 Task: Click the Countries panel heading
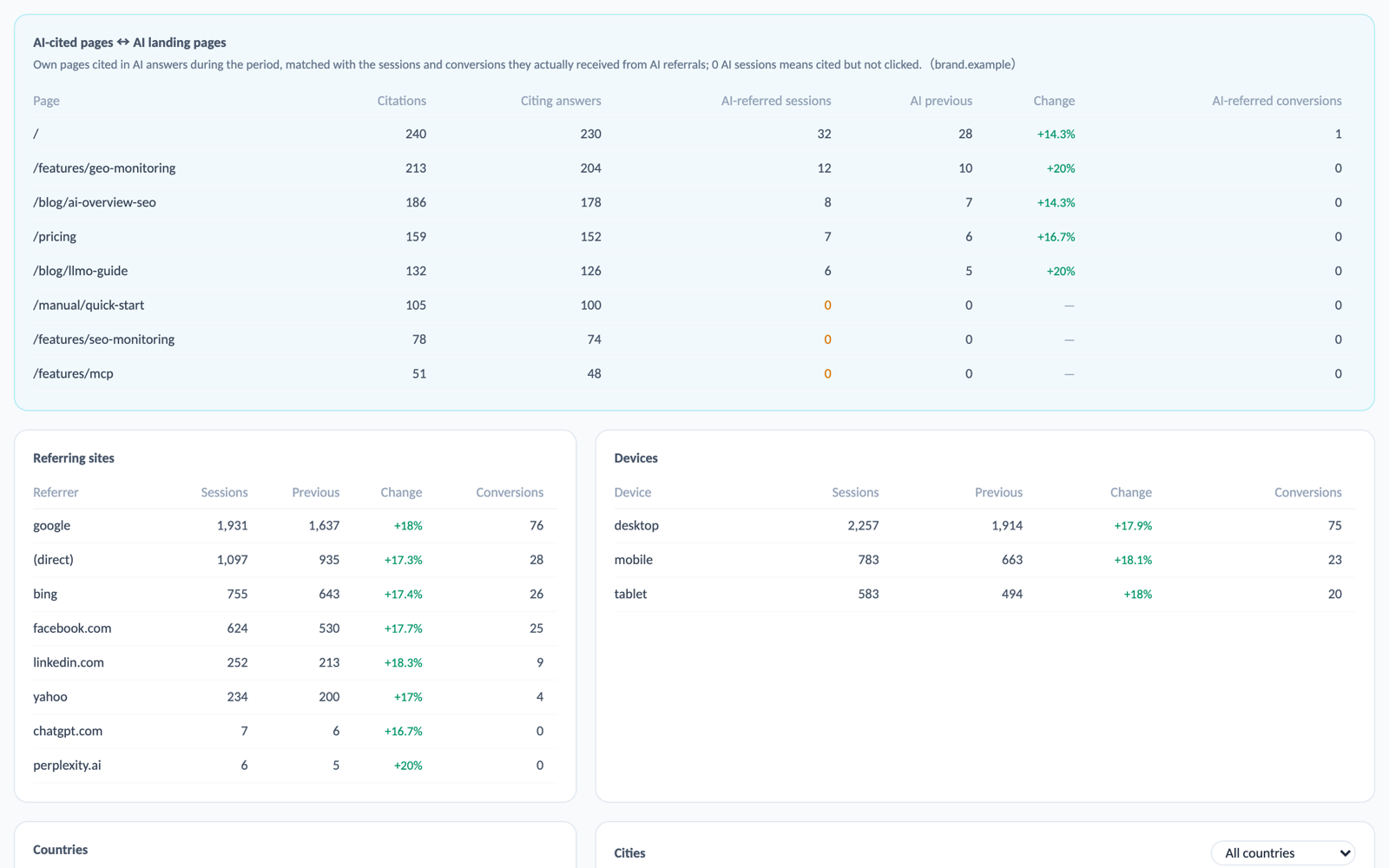click(60, 850)
